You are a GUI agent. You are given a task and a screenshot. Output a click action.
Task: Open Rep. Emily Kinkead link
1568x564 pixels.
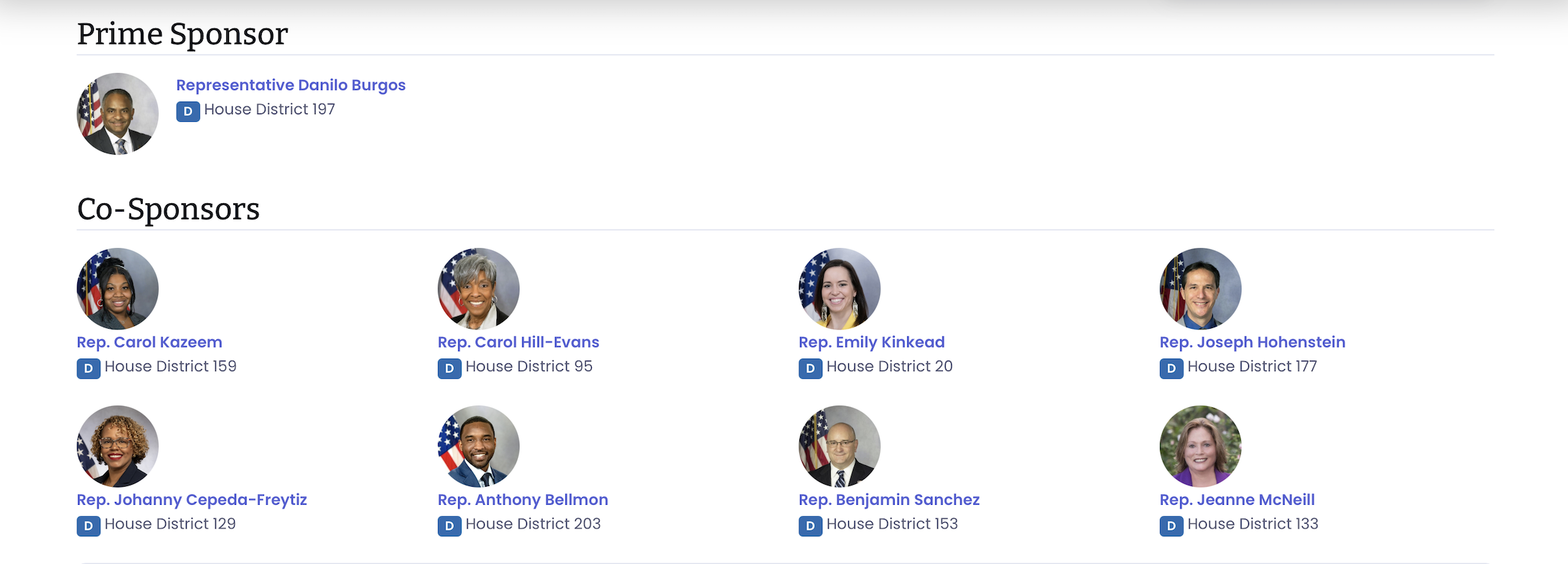871,343
